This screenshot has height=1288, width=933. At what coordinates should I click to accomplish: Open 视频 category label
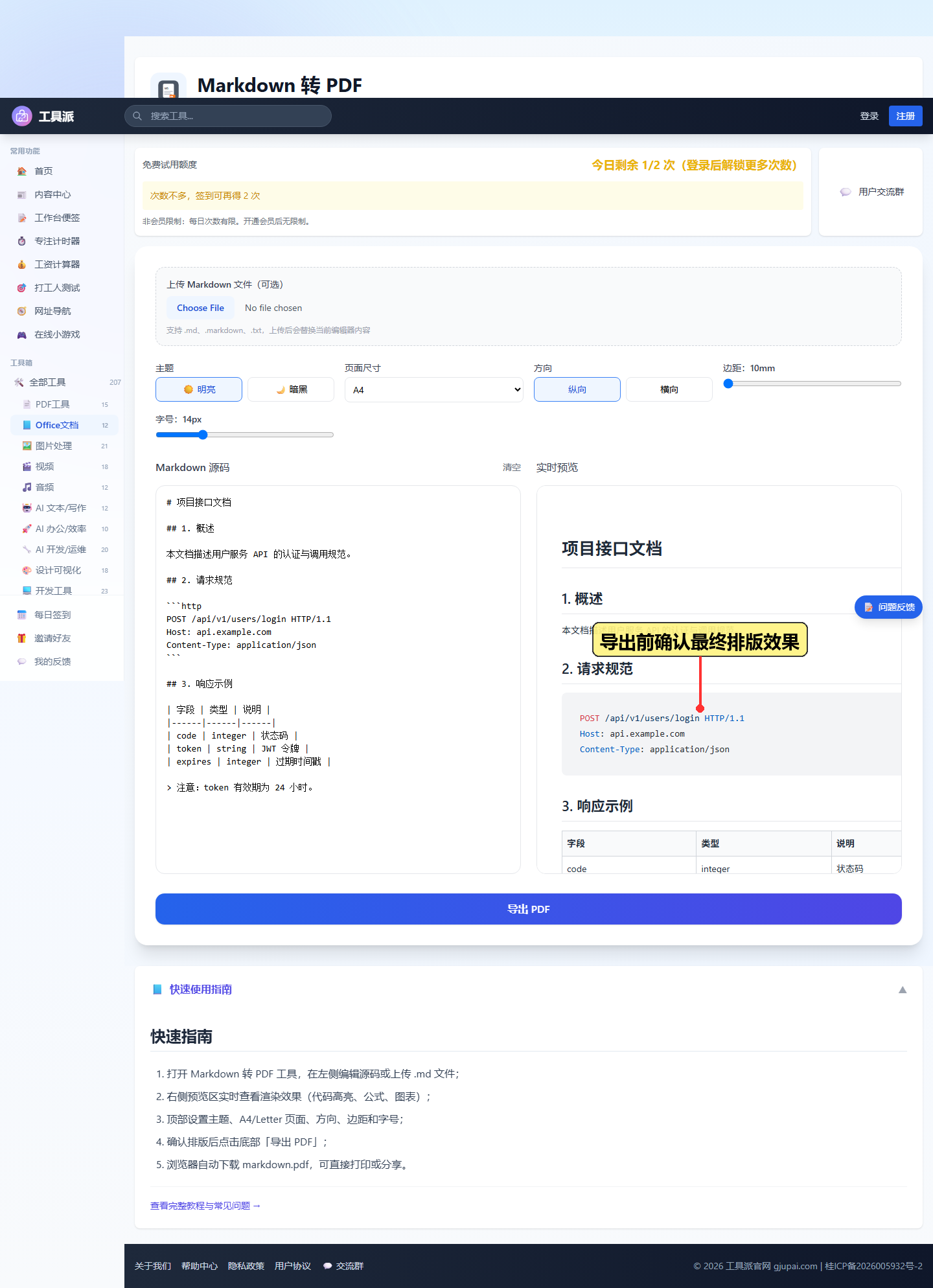click(45, 466)
